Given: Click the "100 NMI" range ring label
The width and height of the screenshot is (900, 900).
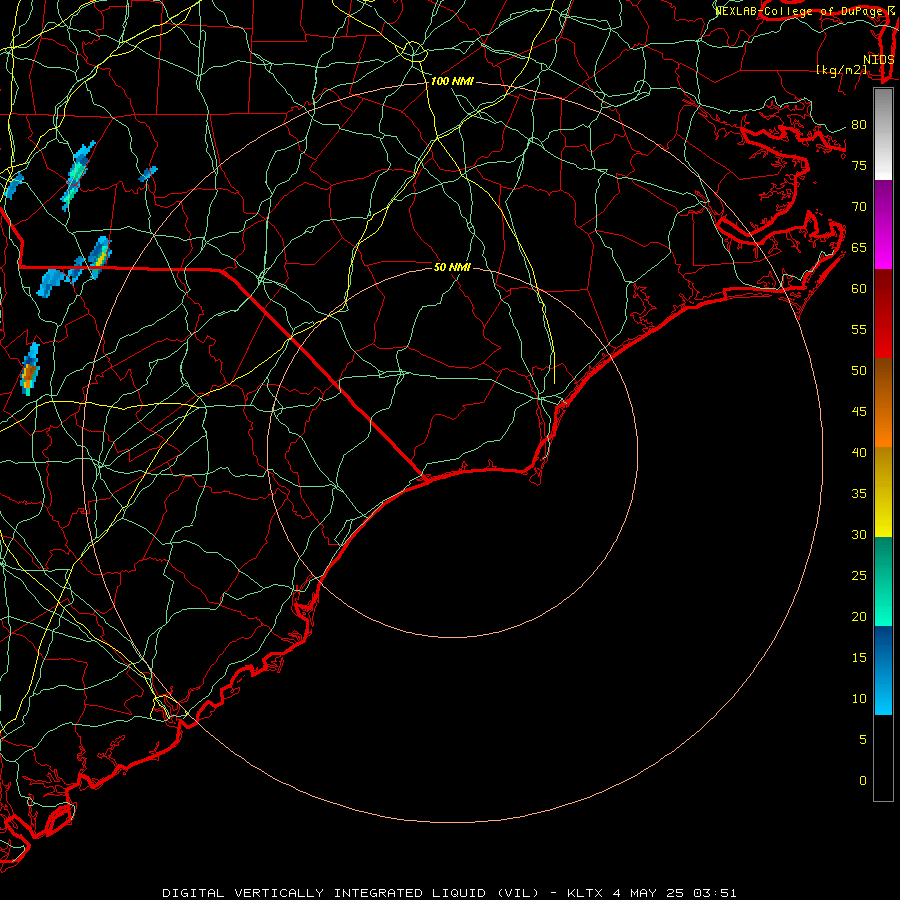Looking at the screenshot, I should tap(452, 82).
